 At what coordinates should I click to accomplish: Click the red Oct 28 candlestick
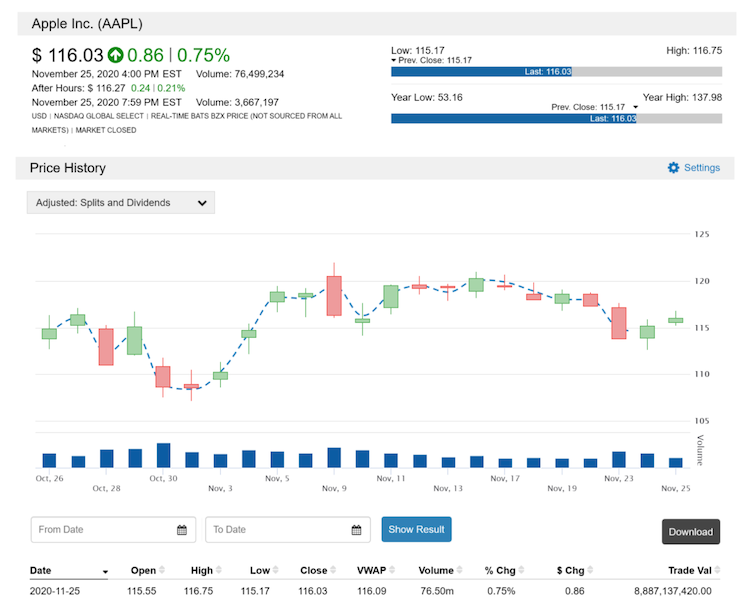coord(106,347)
